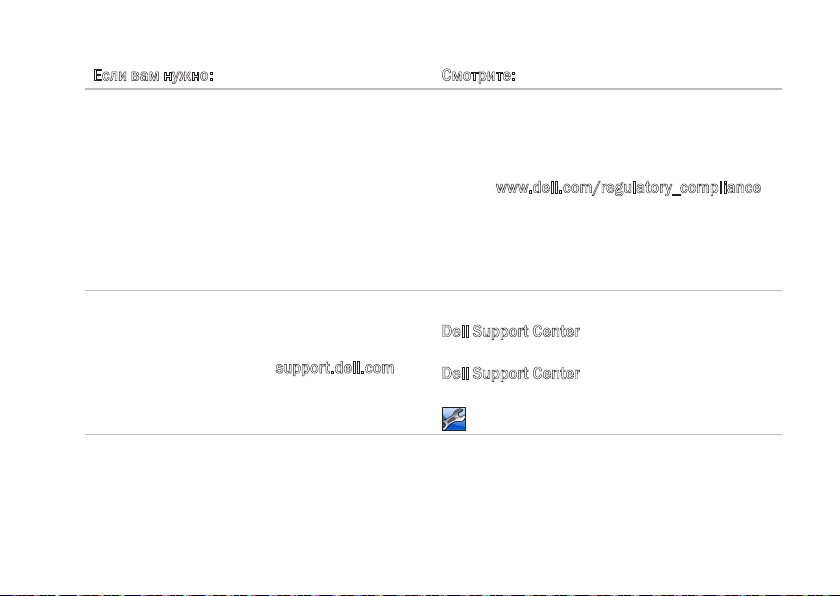Viewport: 840px width, 596px height.
Task: Click the "www.dell.com" part of the URL
Action: pos(543,188)
